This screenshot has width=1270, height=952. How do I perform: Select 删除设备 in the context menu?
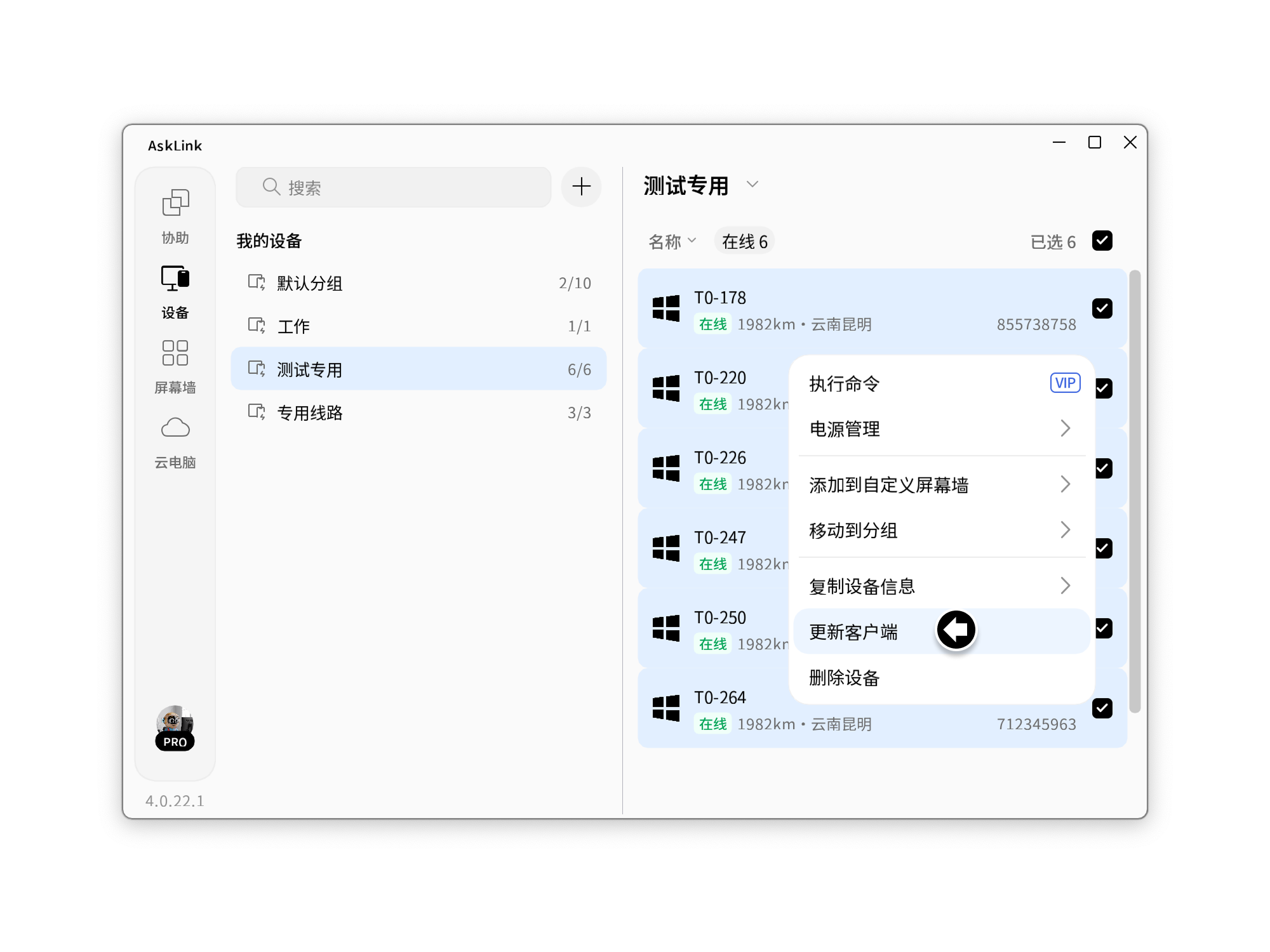845,678
